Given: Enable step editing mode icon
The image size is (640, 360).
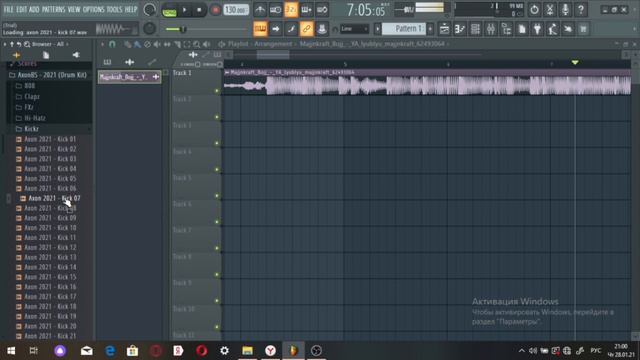Looking at the screenshot, I should pos(291,29).
